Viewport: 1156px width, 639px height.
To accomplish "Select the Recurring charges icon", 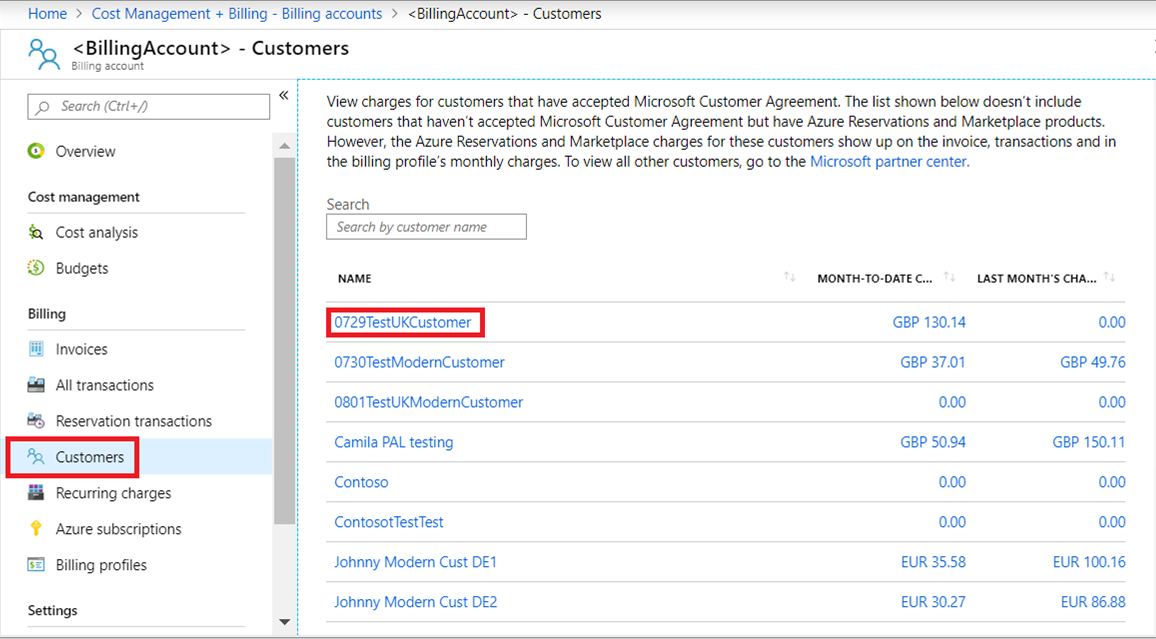I will tap(37, 493).
